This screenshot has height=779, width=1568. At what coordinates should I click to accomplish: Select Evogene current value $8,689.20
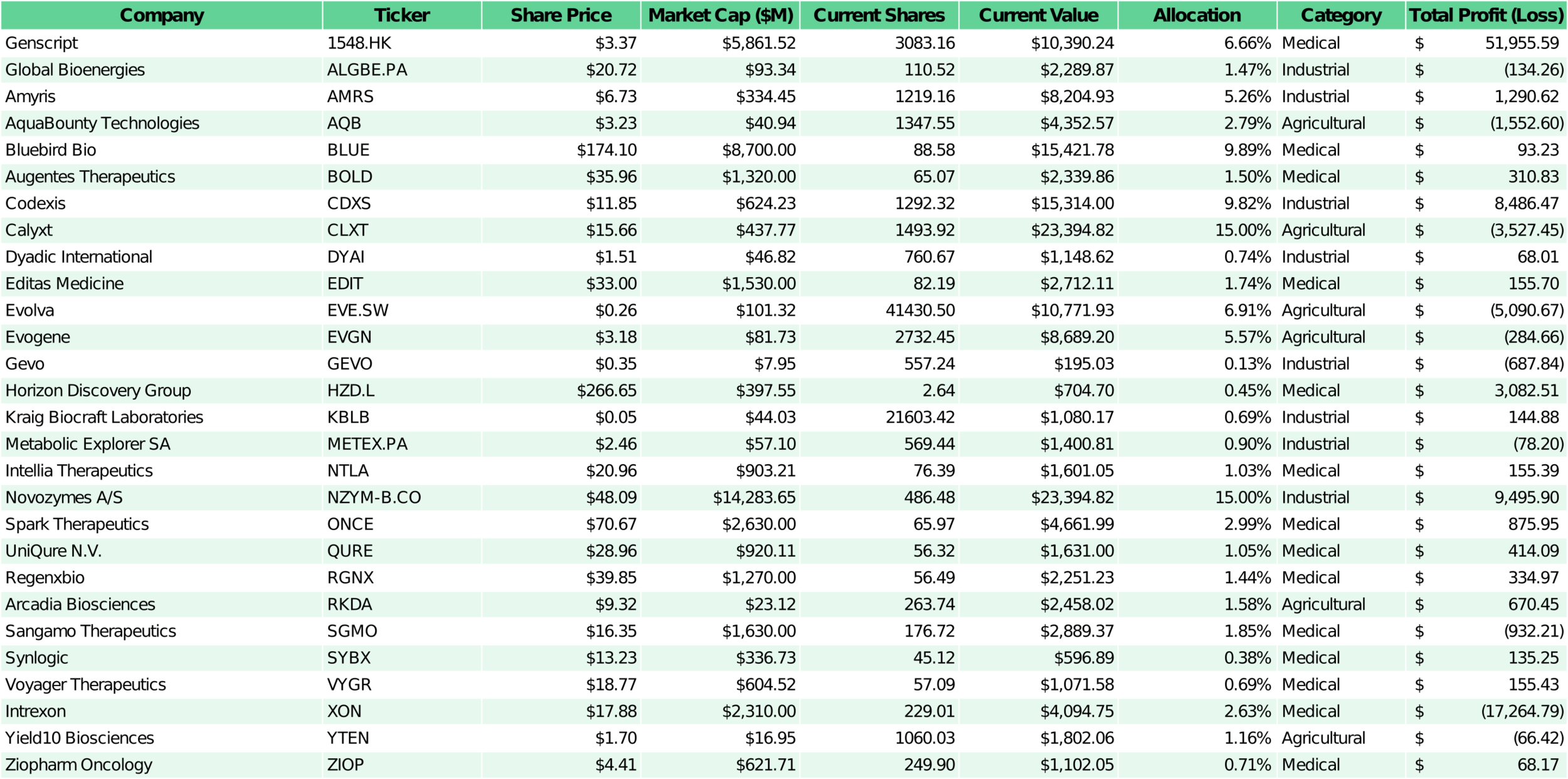pyautogui.click(x=1039, y=337)
